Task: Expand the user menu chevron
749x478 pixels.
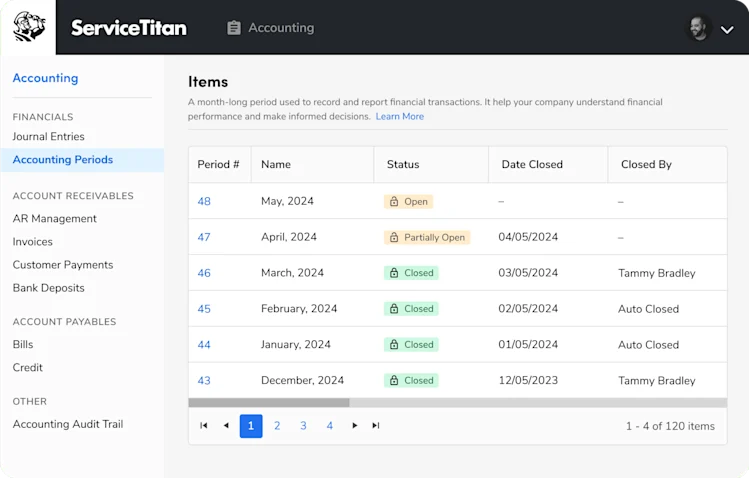Action: point(727,30)
